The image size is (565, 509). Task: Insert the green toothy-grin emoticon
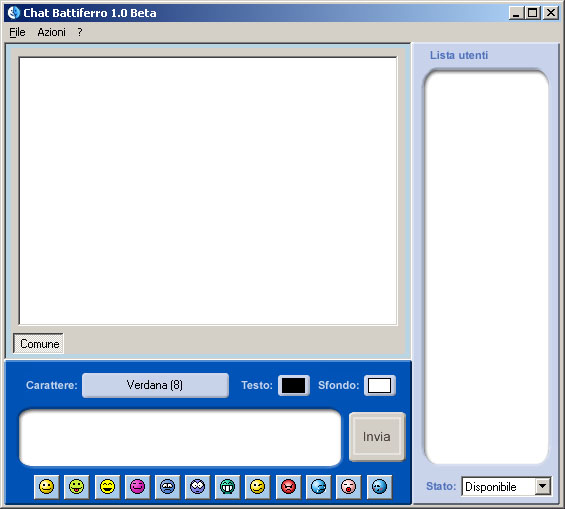click(x=227, y=487)
